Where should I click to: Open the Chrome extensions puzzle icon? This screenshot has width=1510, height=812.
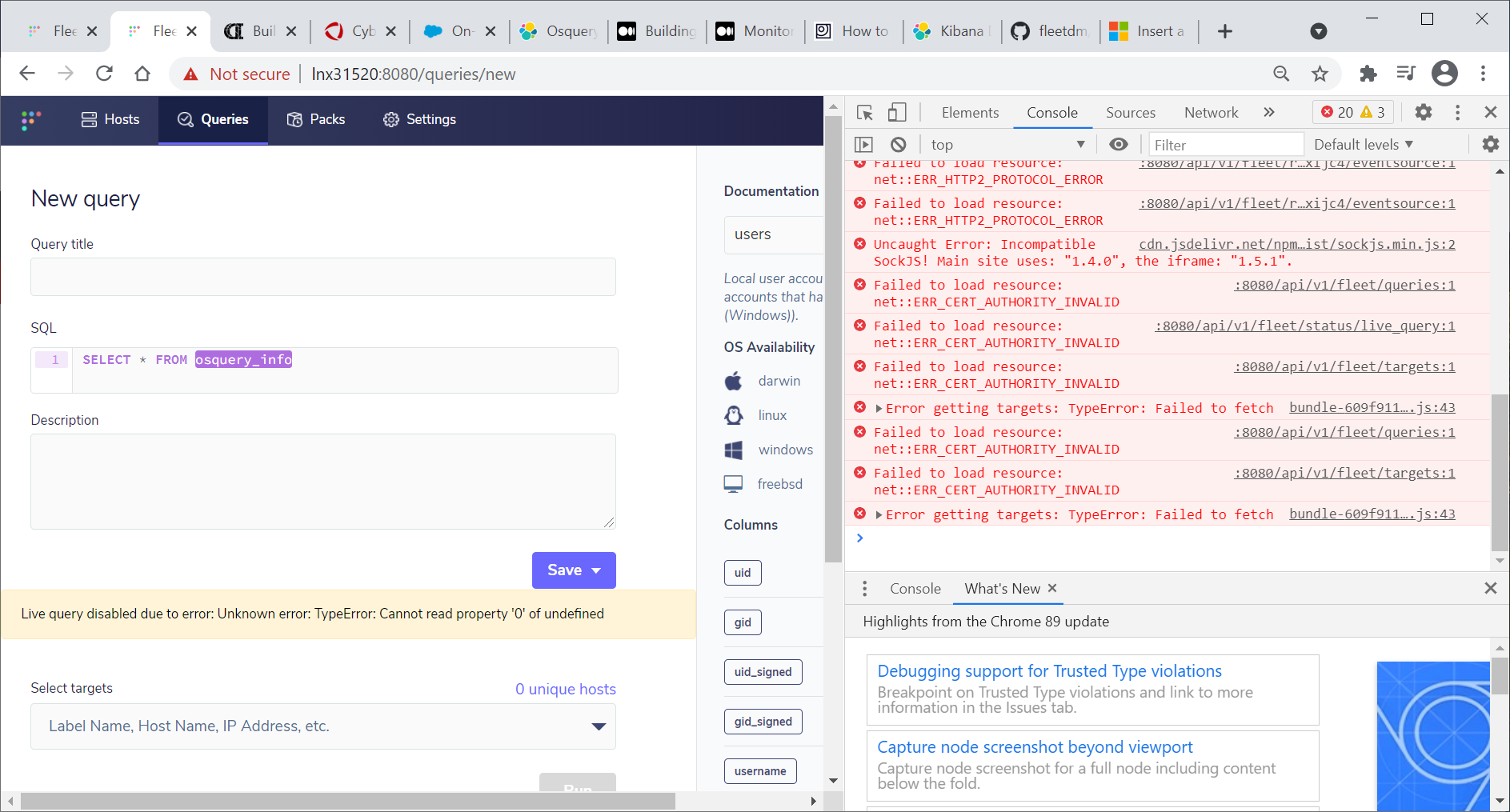(1368, 74)
